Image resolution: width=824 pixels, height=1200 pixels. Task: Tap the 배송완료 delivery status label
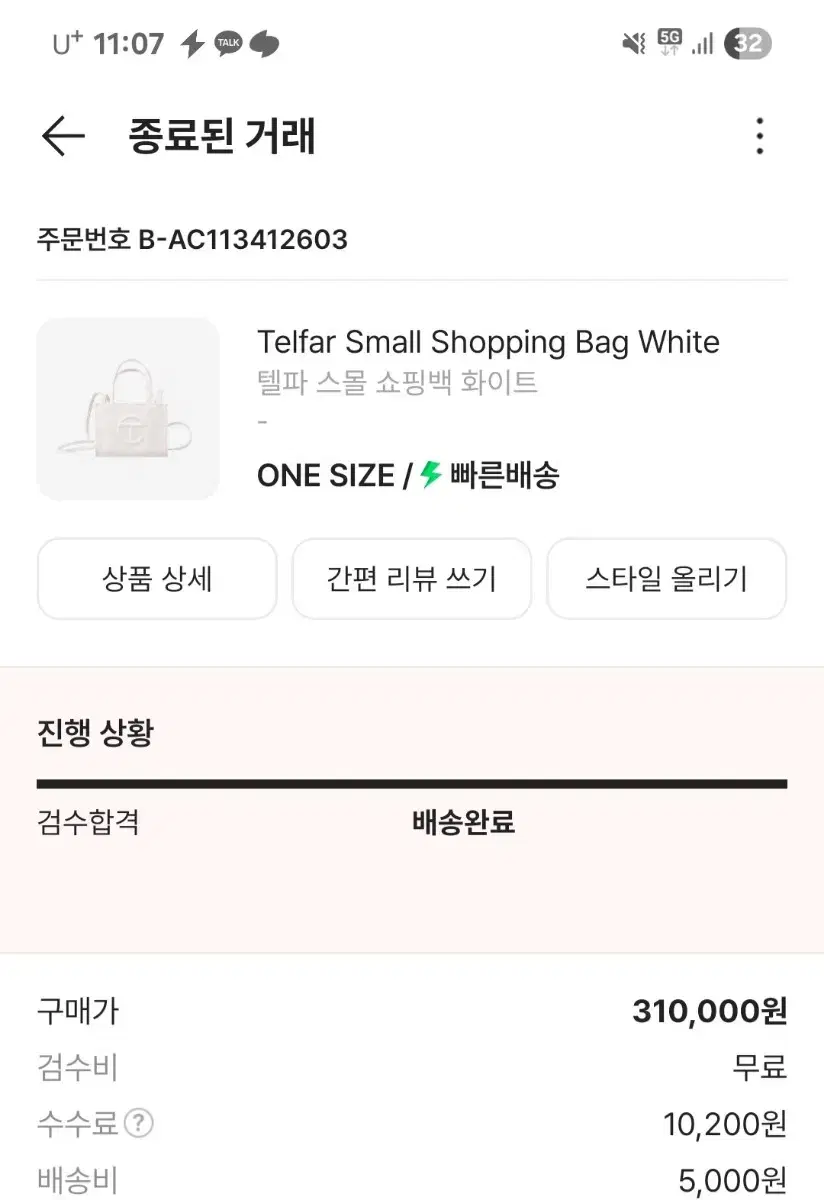(x=463, y=823)
